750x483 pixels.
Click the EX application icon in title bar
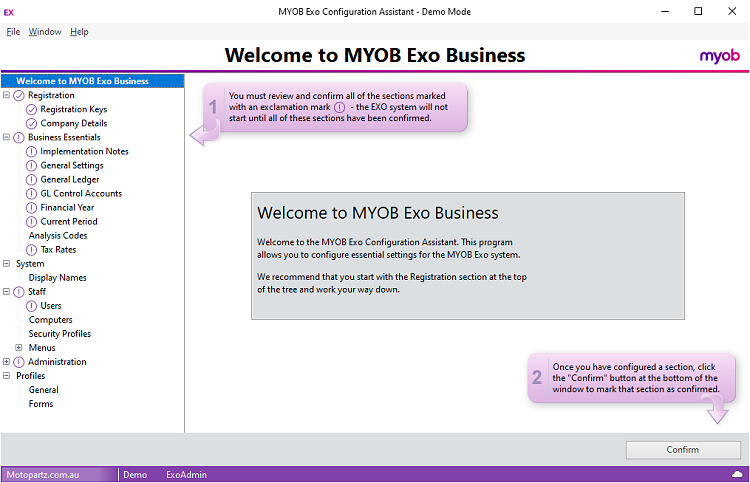point(9,12)
